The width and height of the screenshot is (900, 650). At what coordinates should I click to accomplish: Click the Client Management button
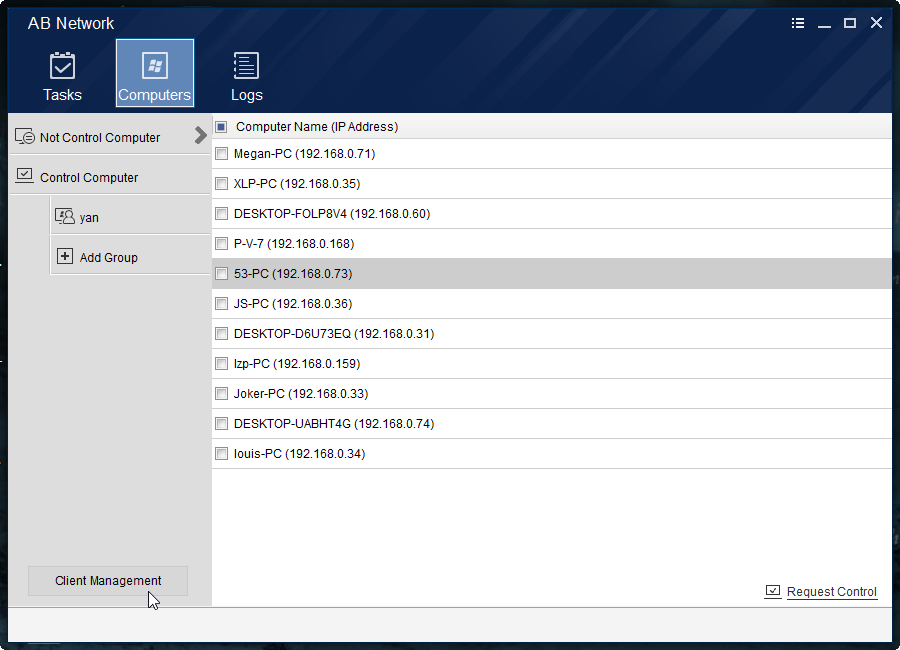point(108,581)
